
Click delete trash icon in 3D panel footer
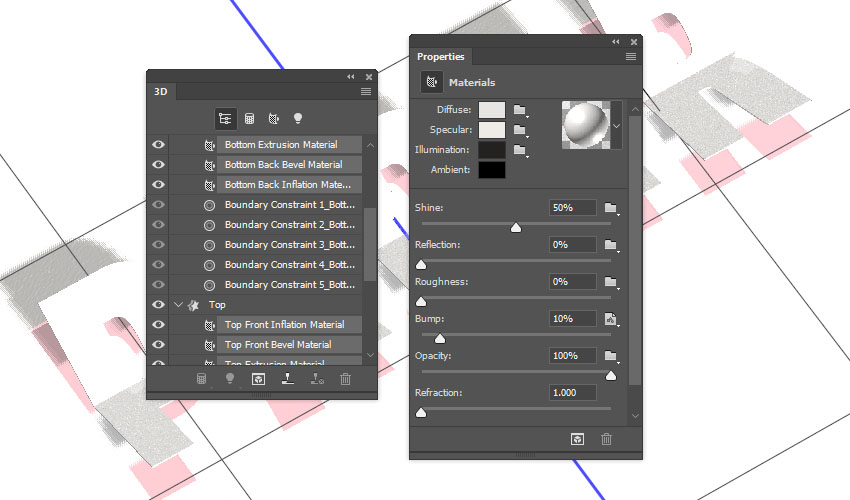(345, 379)
